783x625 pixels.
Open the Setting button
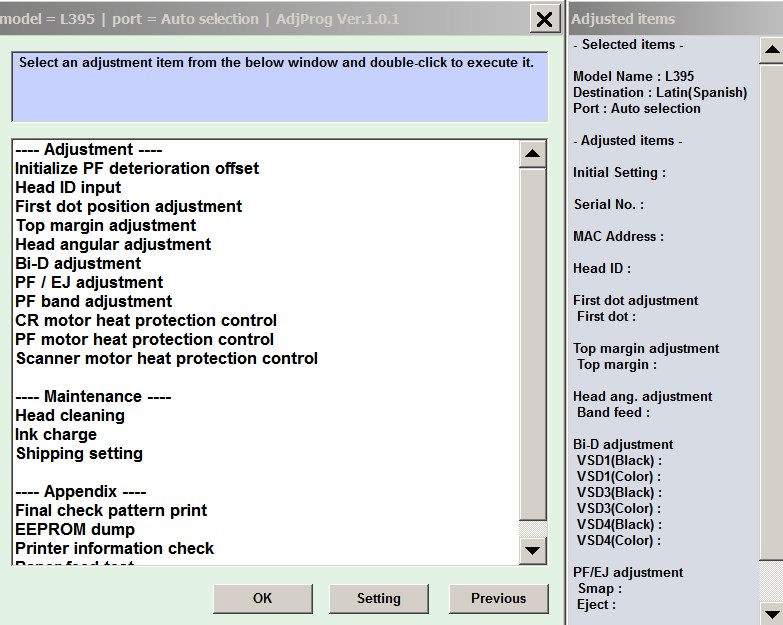(x=379, y=598)
